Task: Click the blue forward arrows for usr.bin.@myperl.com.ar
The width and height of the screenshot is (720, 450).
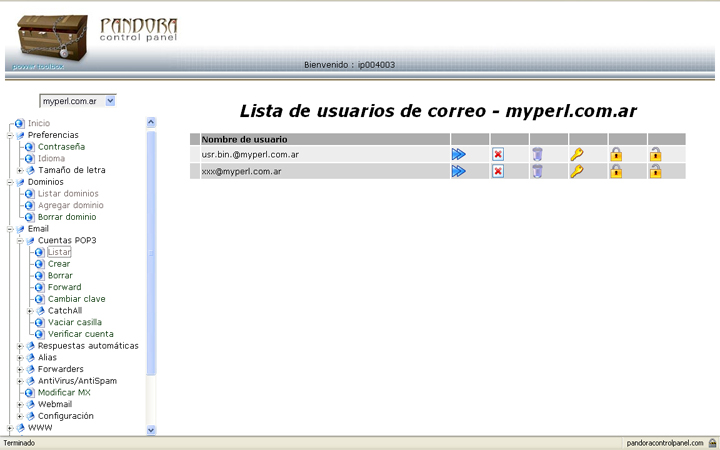Action: pyautogui.click(x=459, y=154)
